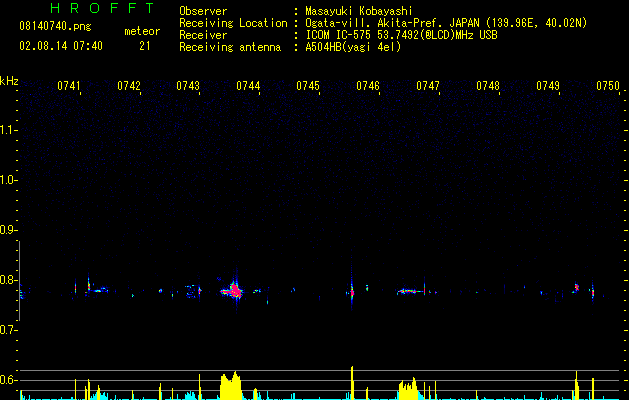Click the 0.6 kHz frequency label
The width and height of the screenshot is (629, 400).
pos(8,380)
